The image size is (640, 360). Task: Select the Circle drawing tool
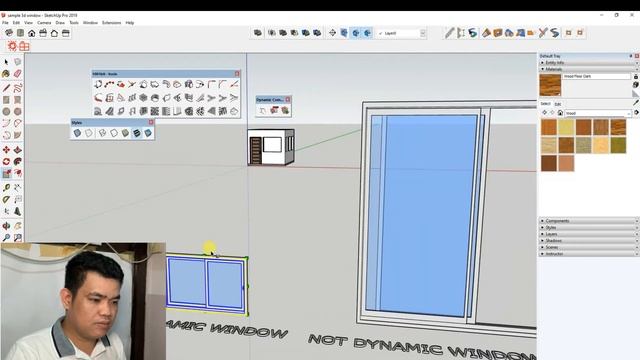click(x=6, y=111)
